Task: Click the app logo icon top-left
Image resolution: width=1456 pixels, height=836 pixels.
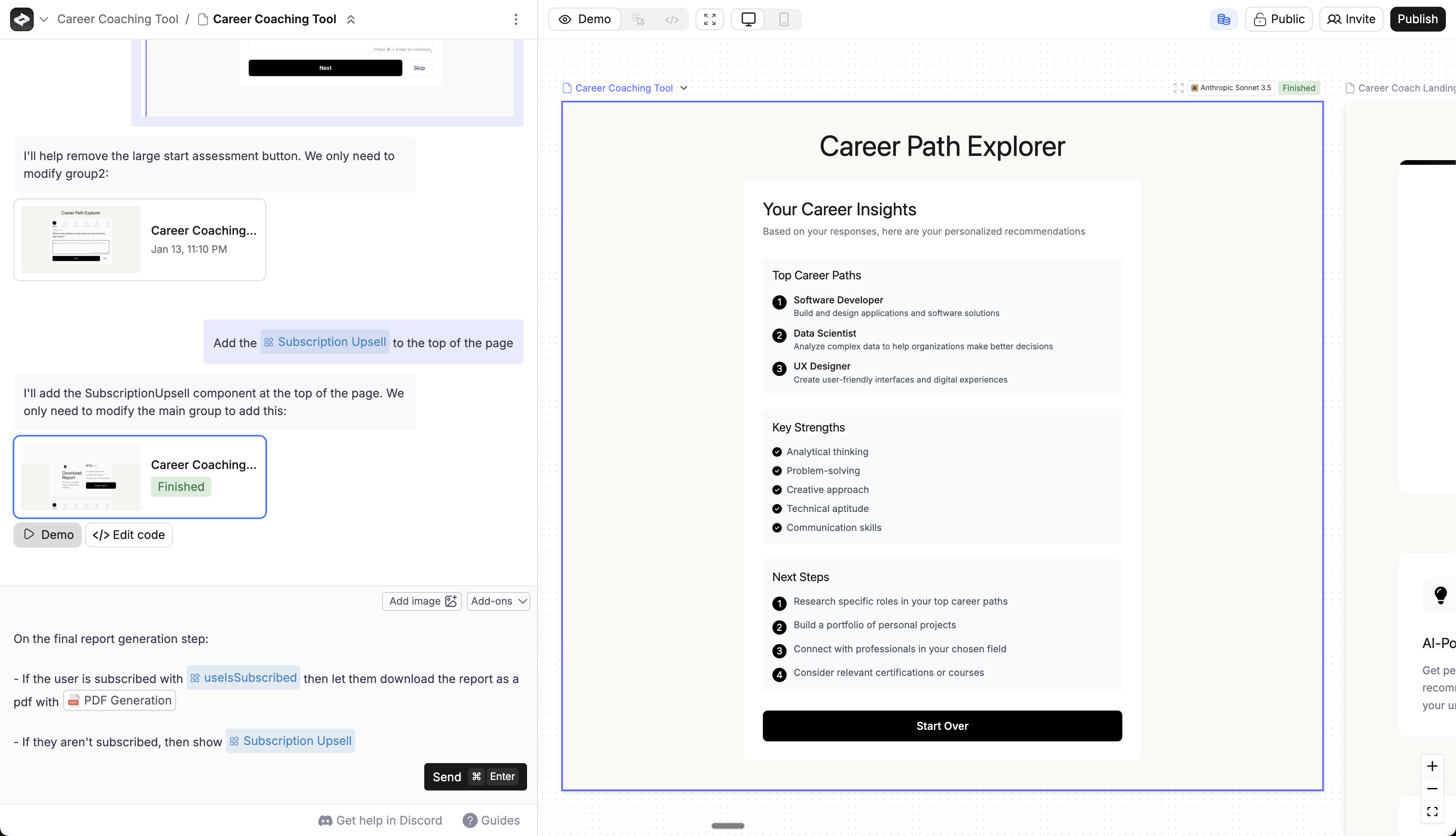Action: pos(22,19)
